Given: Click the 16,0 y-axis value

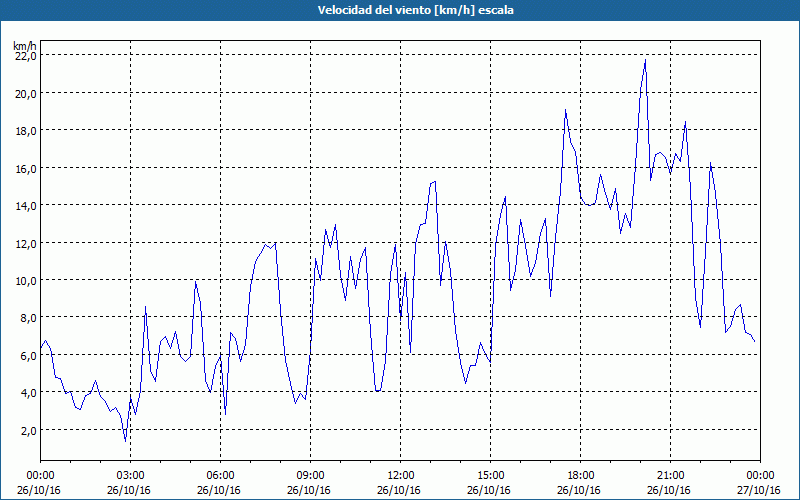Looking at the screenshot, I should point(26,168).
